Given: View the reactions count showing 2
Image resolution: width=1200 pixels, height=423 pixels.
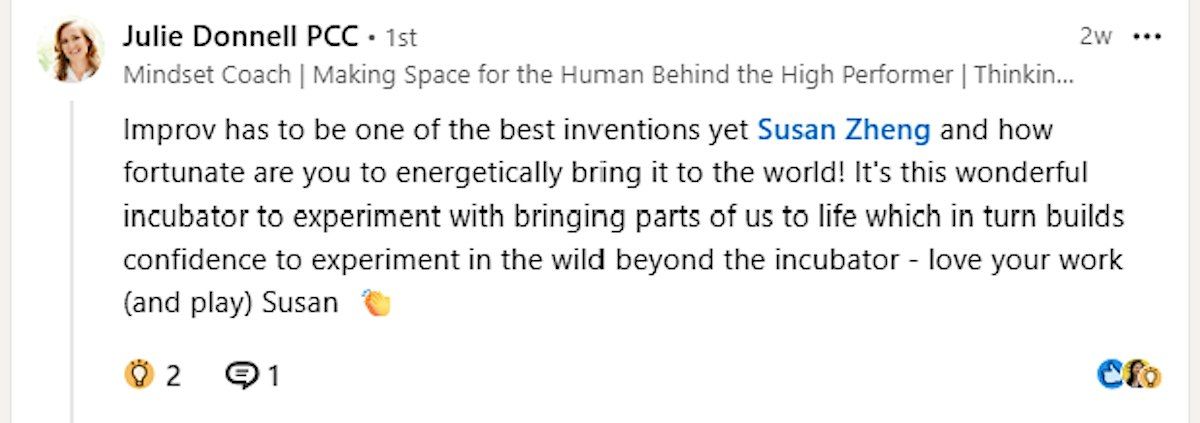Looking at the screenshot, I should [174, 376].
